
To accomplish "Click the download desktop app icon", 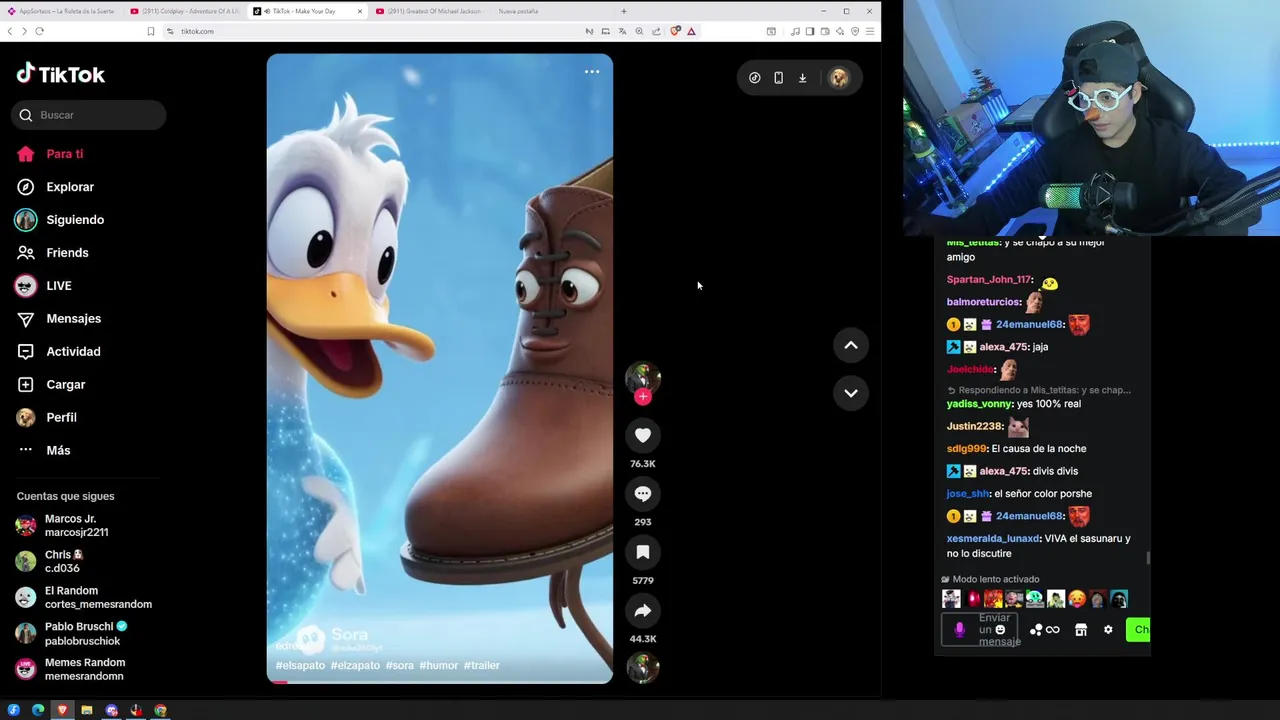I will [x=802, y=78].
